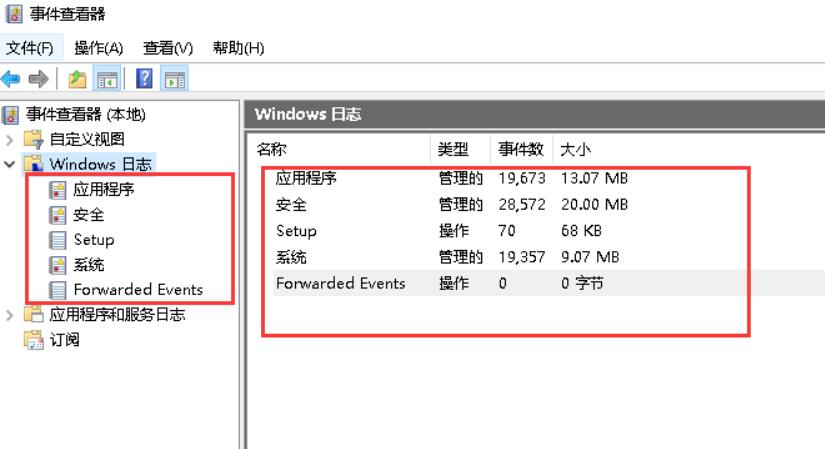Image resolution: width=825 pixels, height=449 pixels.
Task: Open the 操作(A) menu
Action: 98,48
